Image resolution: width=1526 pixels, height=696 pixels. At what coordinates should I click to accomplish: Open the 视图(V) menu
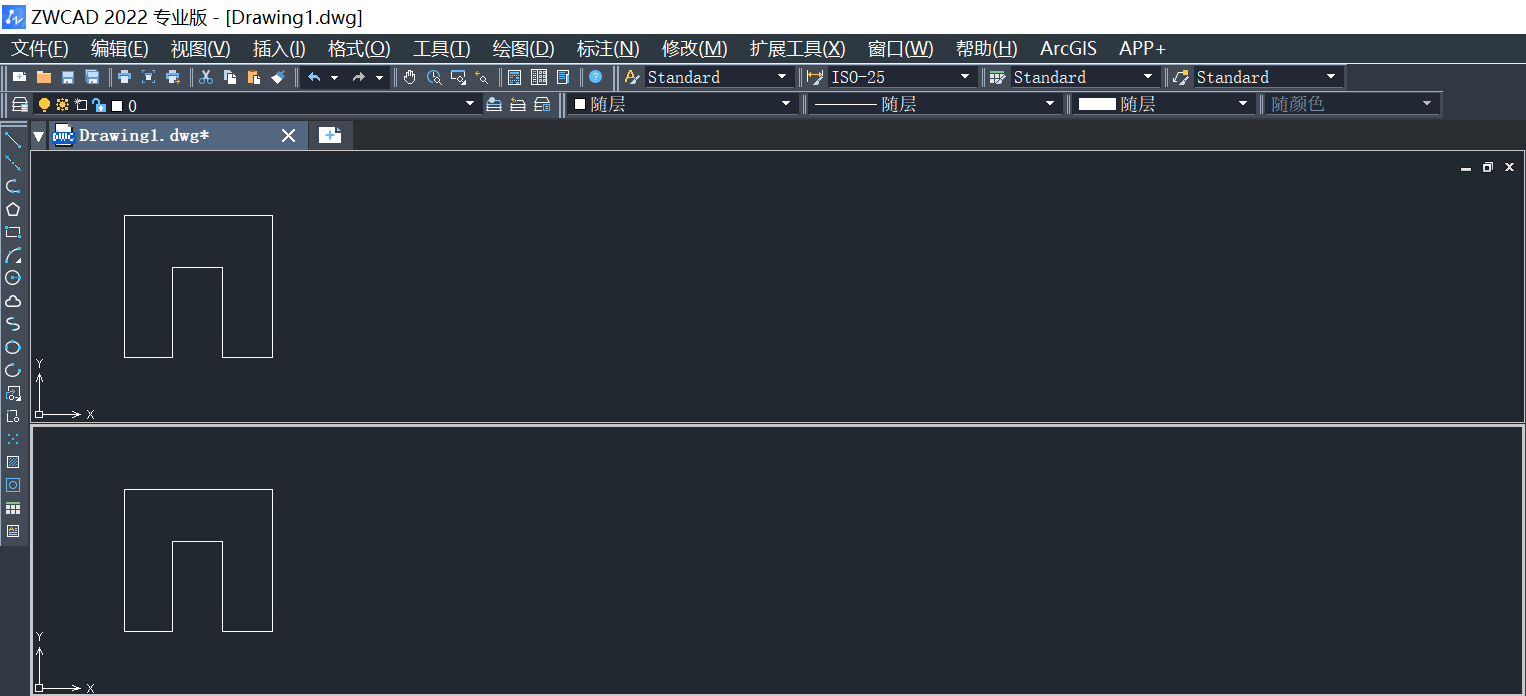pyautogui.click(x=200, y=49)
